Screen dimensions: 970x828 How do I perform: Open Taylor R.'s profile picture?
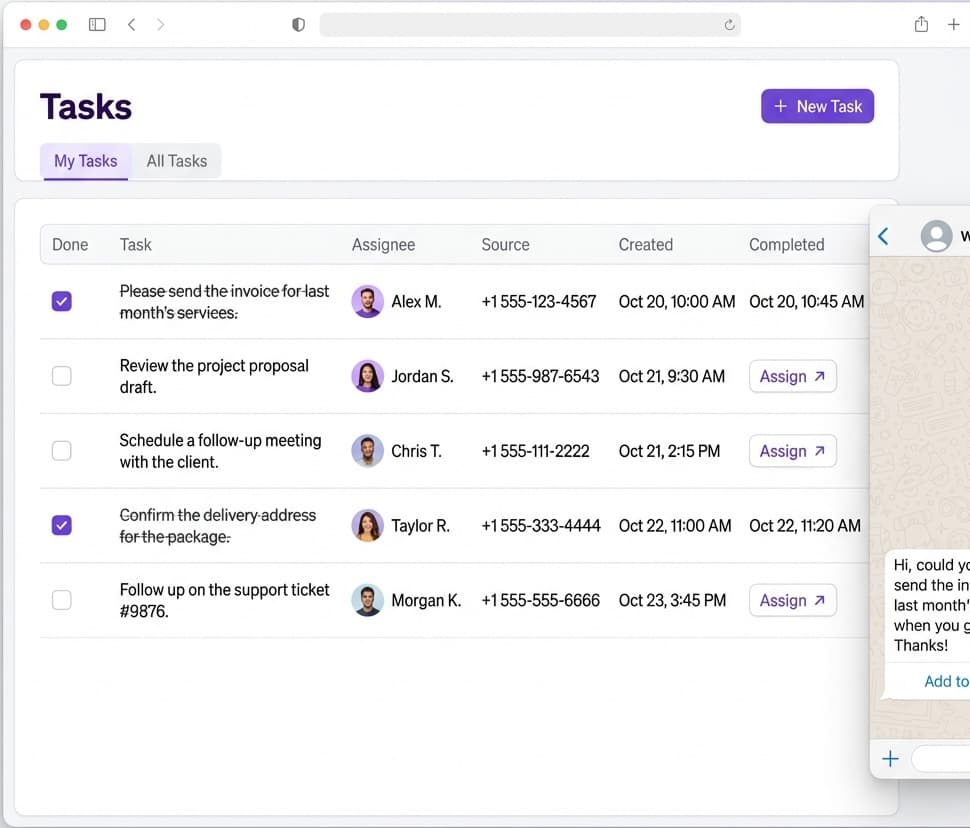[367, 525]
